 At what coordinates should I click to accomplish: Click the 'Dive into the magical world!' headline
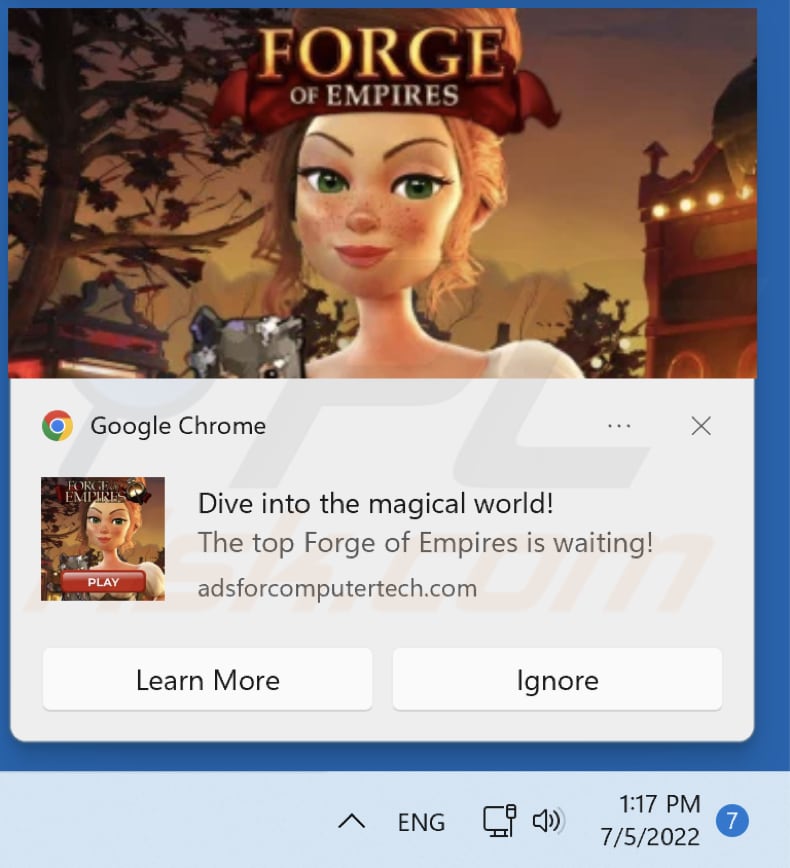(x=376, y=503)
